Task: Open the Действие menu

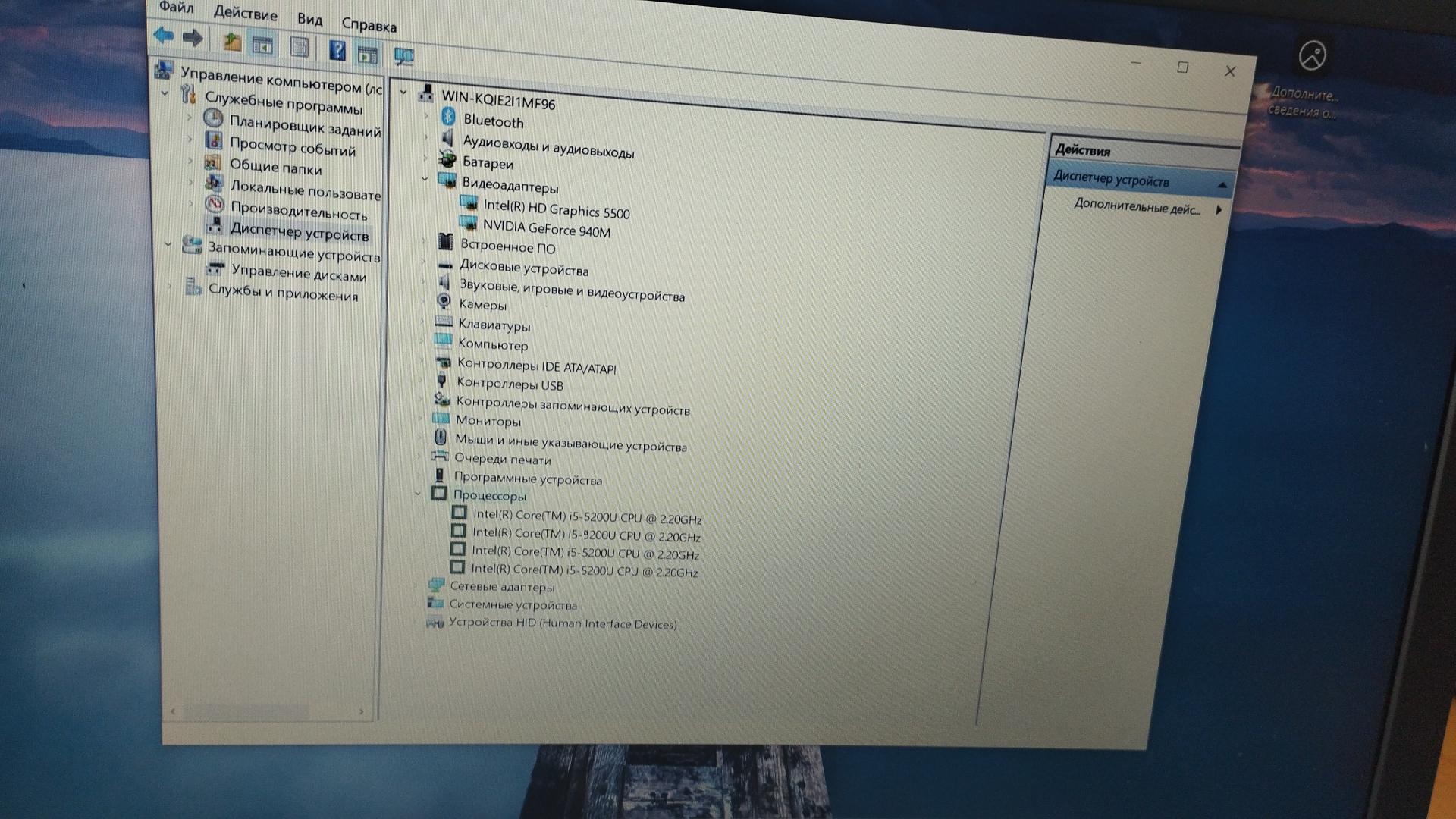Action: (245, 14)
